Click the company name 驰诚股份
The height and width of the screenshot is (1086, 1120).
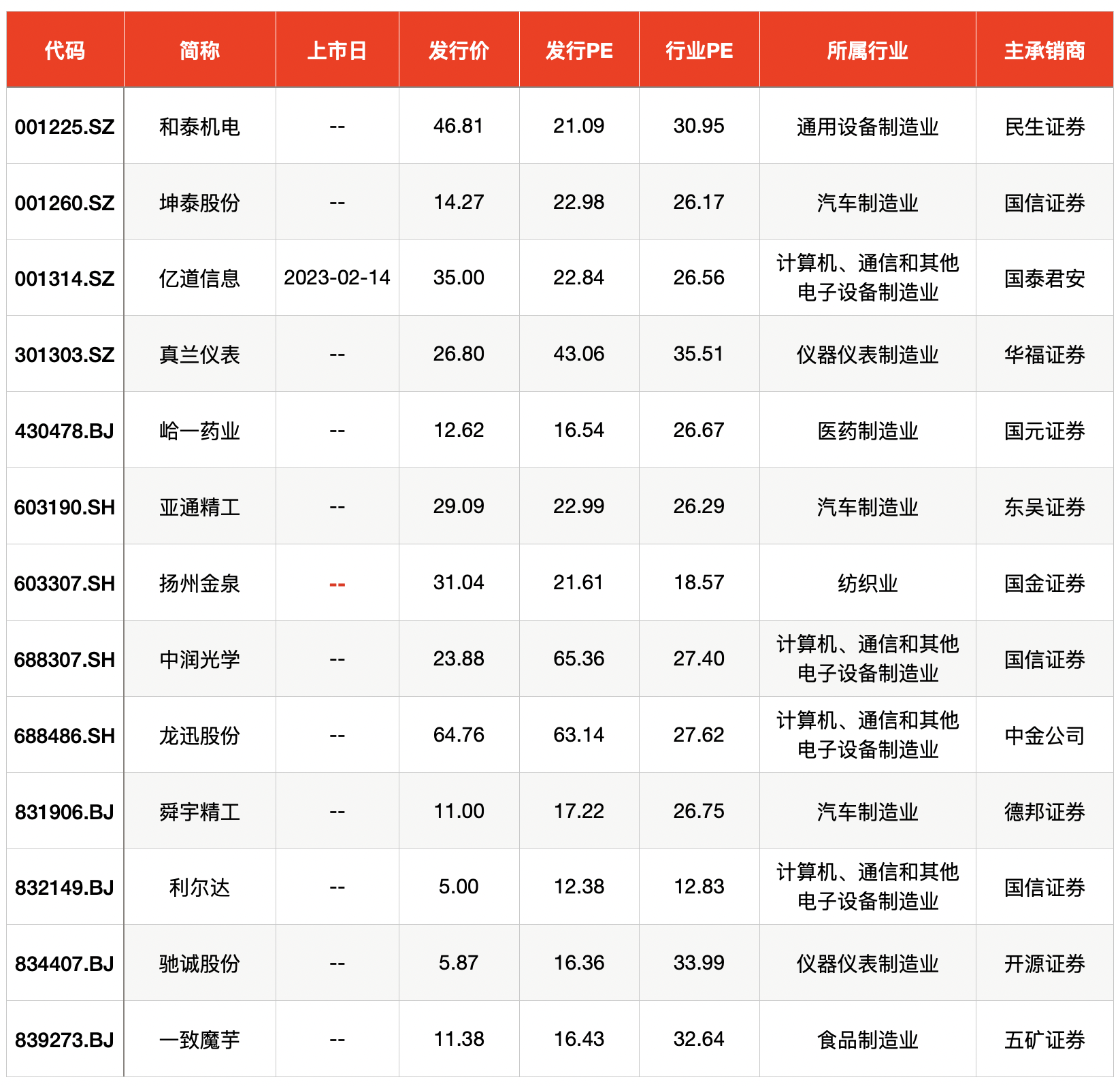pyautogui.click(x=199, y=964)
